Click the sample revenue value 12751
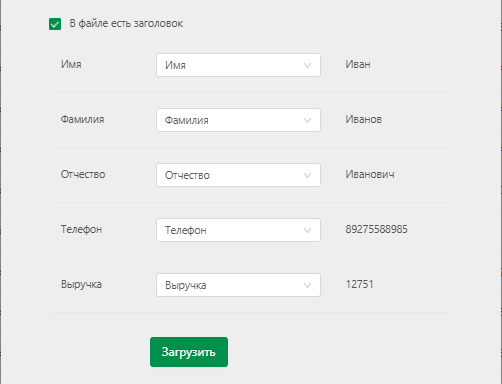Screen dimensions: 502x384 click(x=359, y=284)
